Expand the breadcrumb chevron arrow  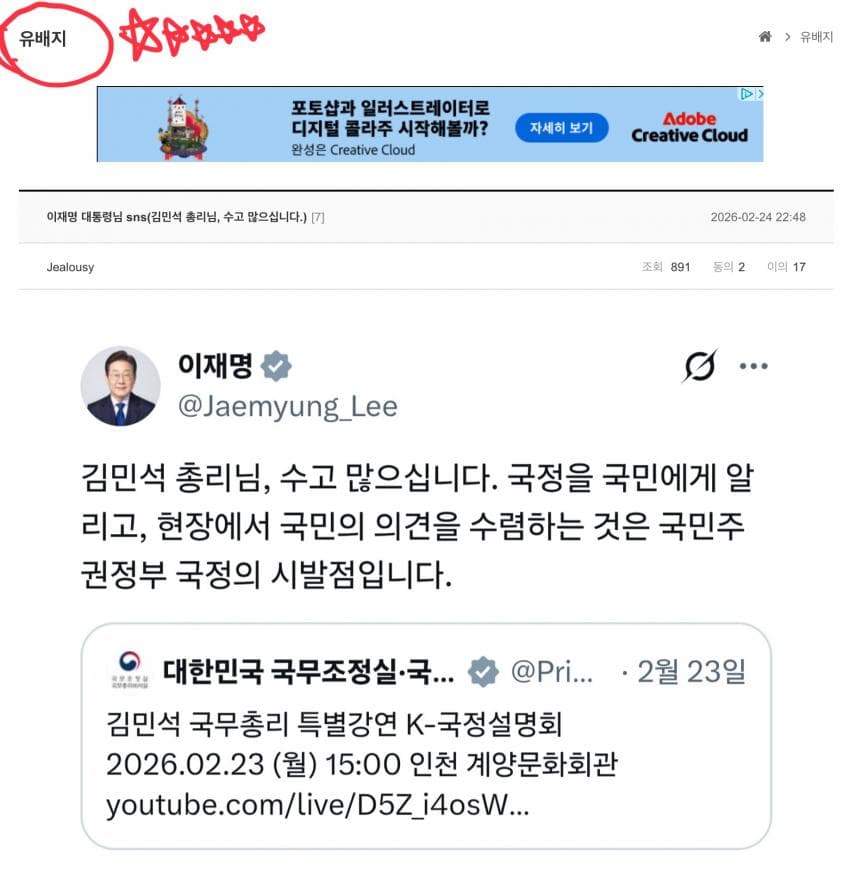coord(787,37)
